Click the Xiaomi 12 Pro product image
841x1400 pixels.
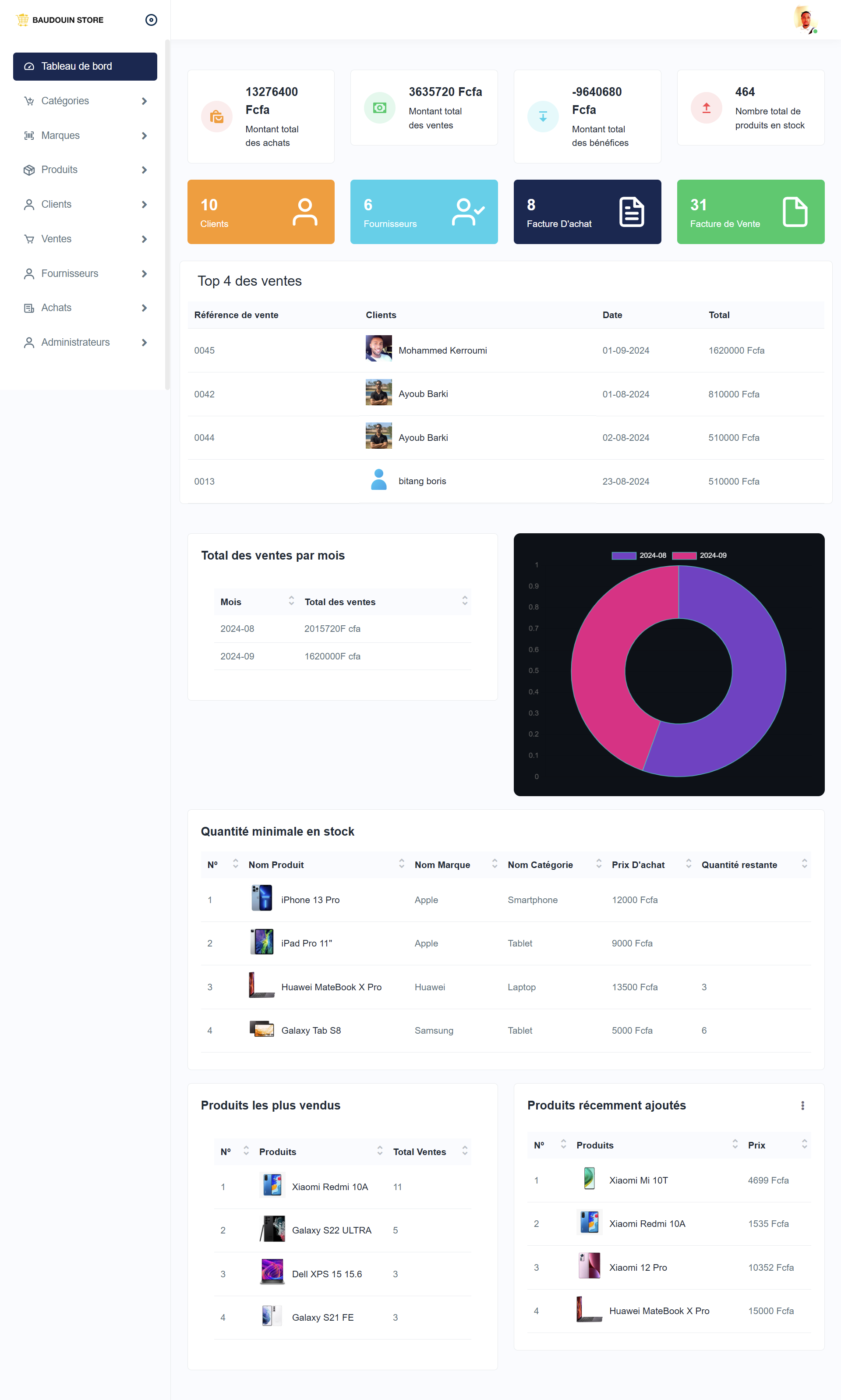point(590,1265)
